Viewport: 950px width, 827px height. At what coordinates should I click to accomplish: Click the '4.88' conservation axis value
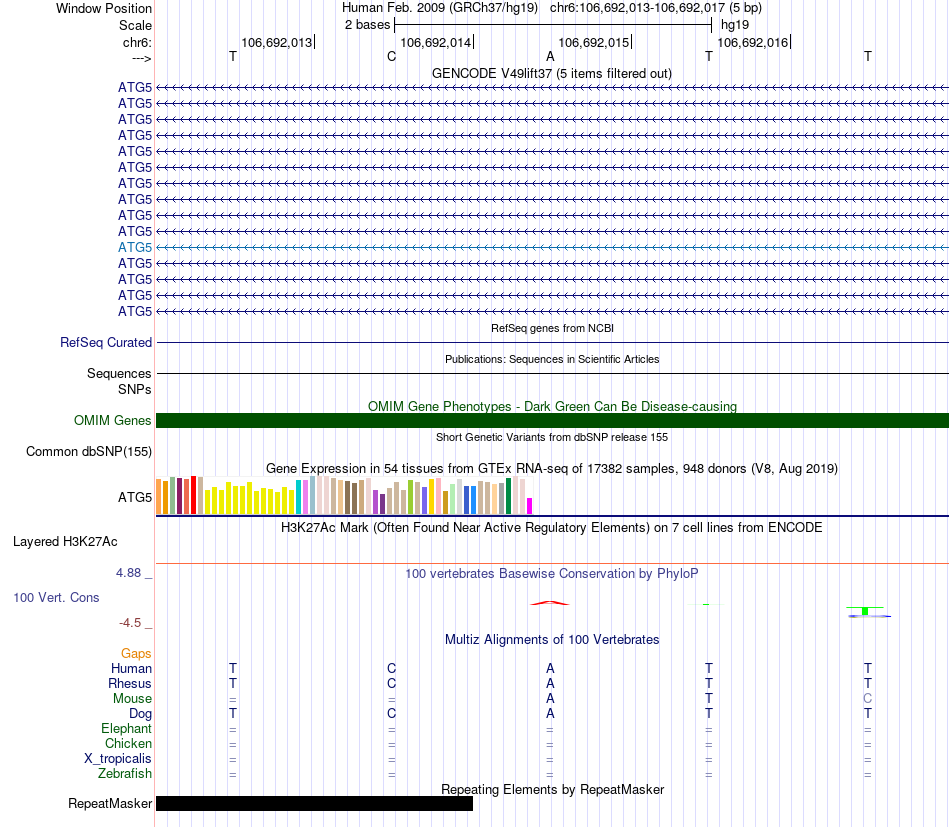(x=128, y=573)
